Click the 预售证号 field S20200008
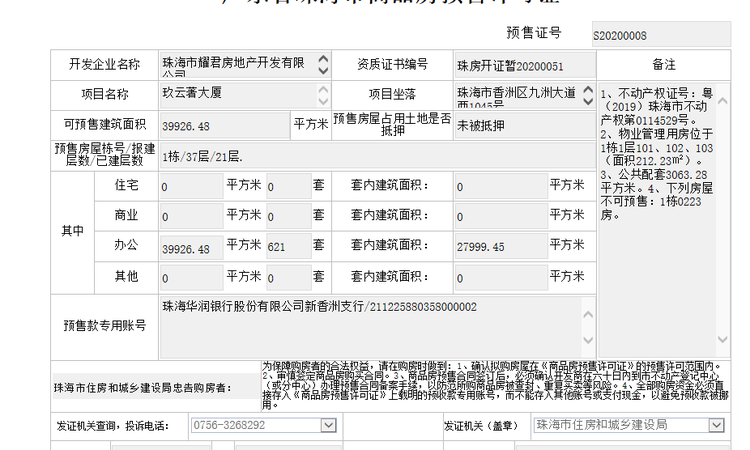Screen dimensions: 750x450 tap(661, 34)
